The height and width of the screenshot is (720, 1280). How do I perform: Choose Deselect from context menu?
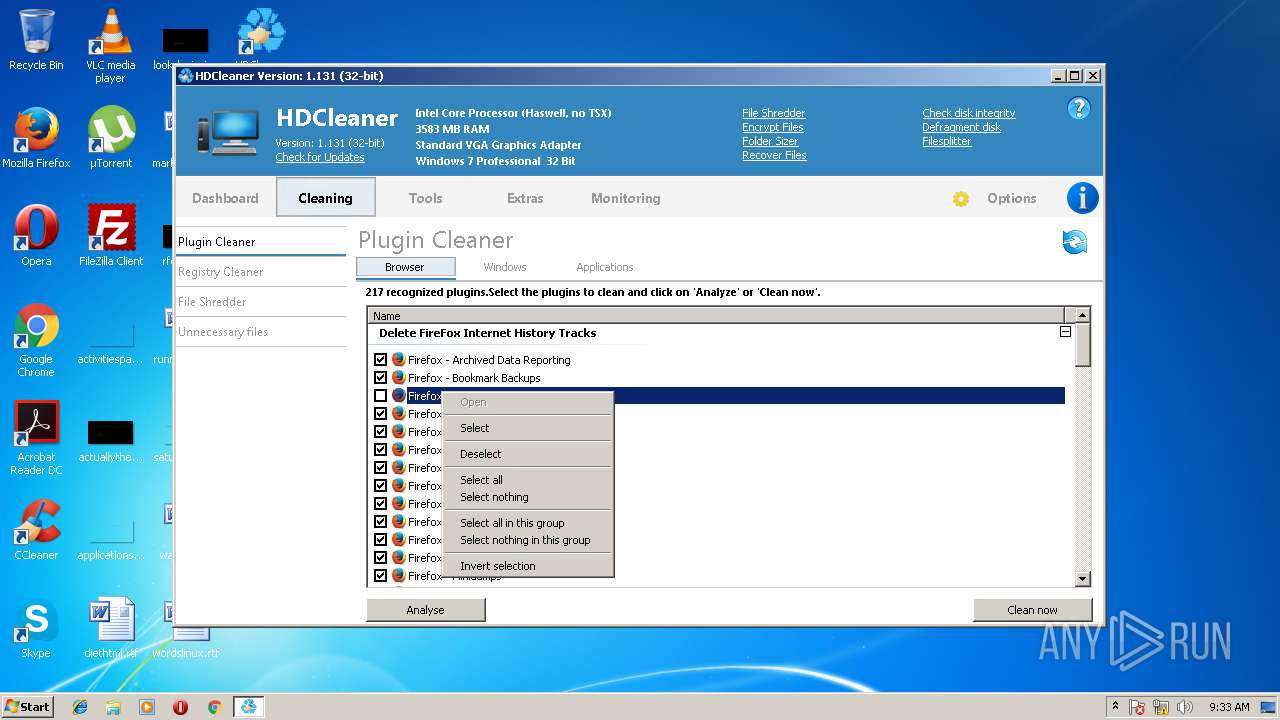(527, 454)
